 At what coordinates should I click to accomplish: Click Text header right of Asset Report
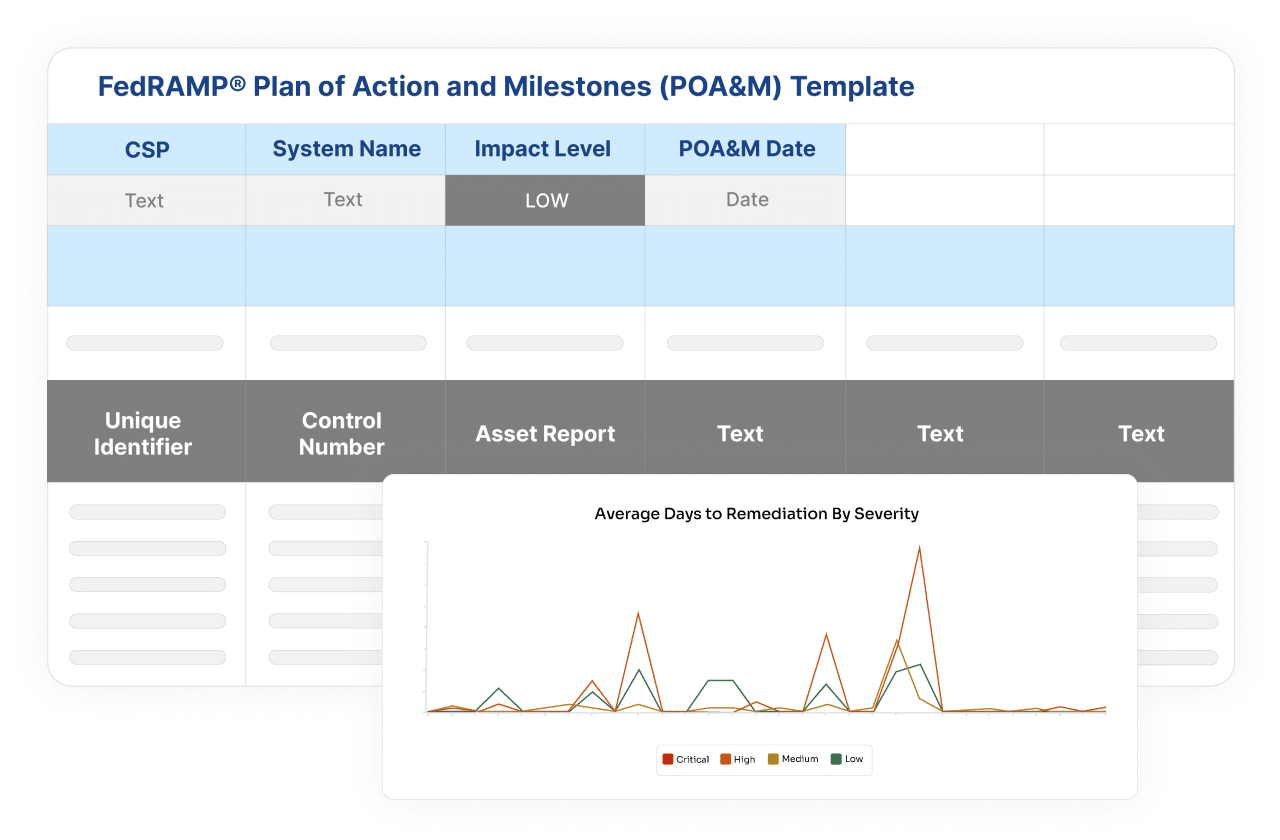740,434
